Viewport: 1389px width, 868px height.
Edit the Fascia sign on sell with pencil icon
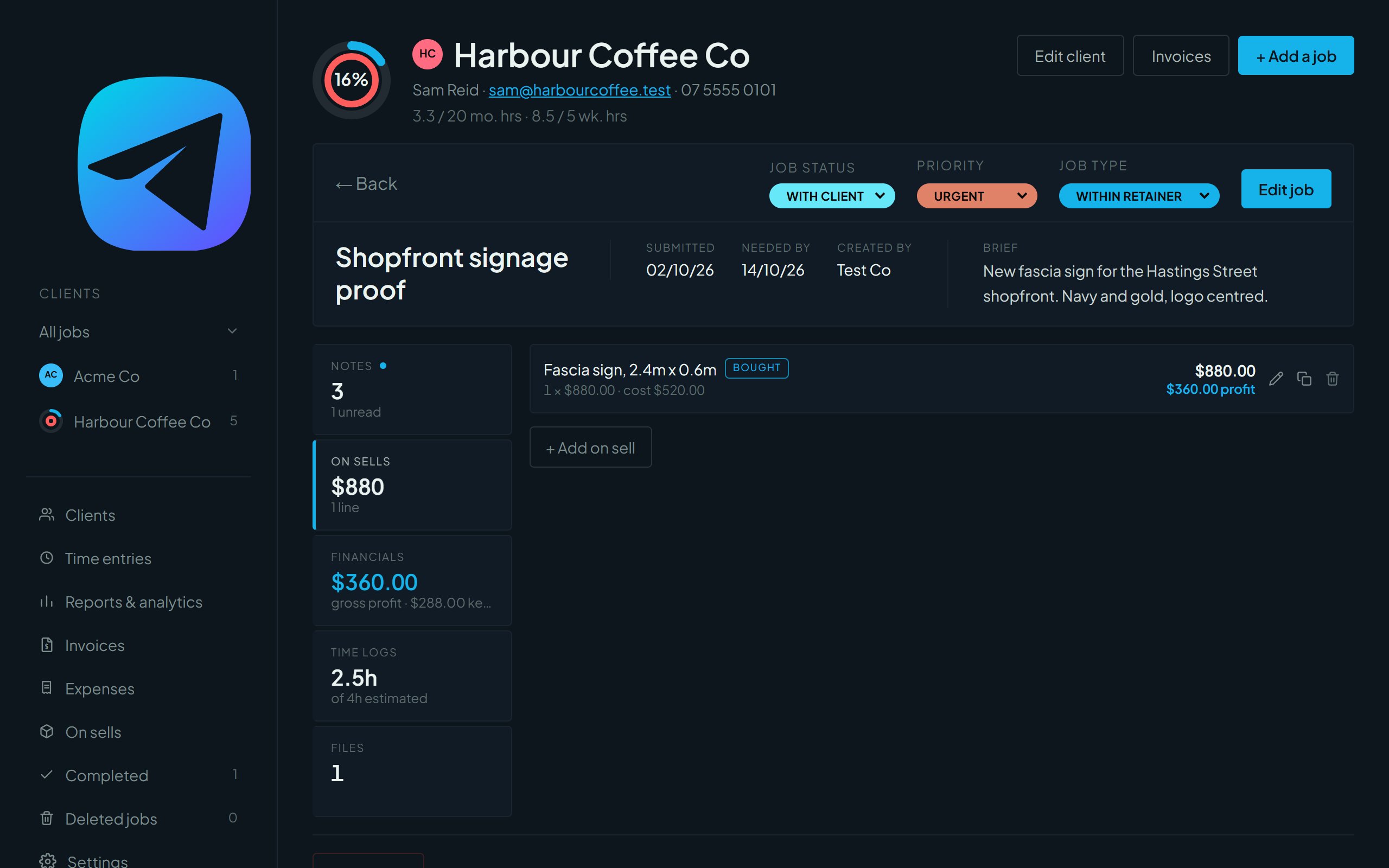[x=1276, y=379]
